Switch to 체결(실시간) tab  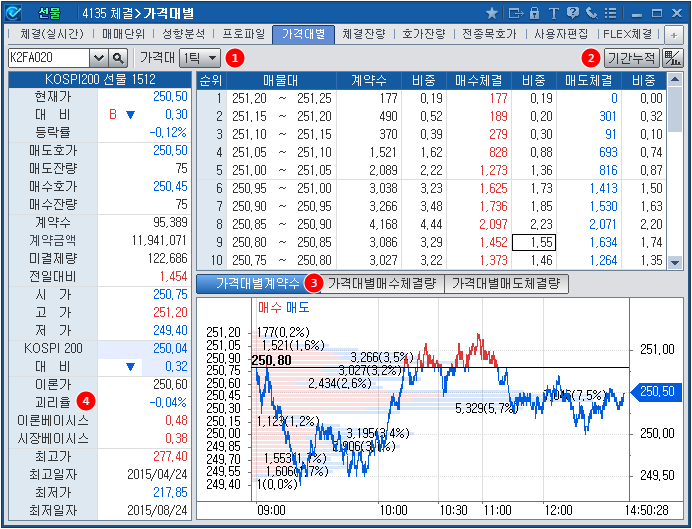(x=52, y=34)
